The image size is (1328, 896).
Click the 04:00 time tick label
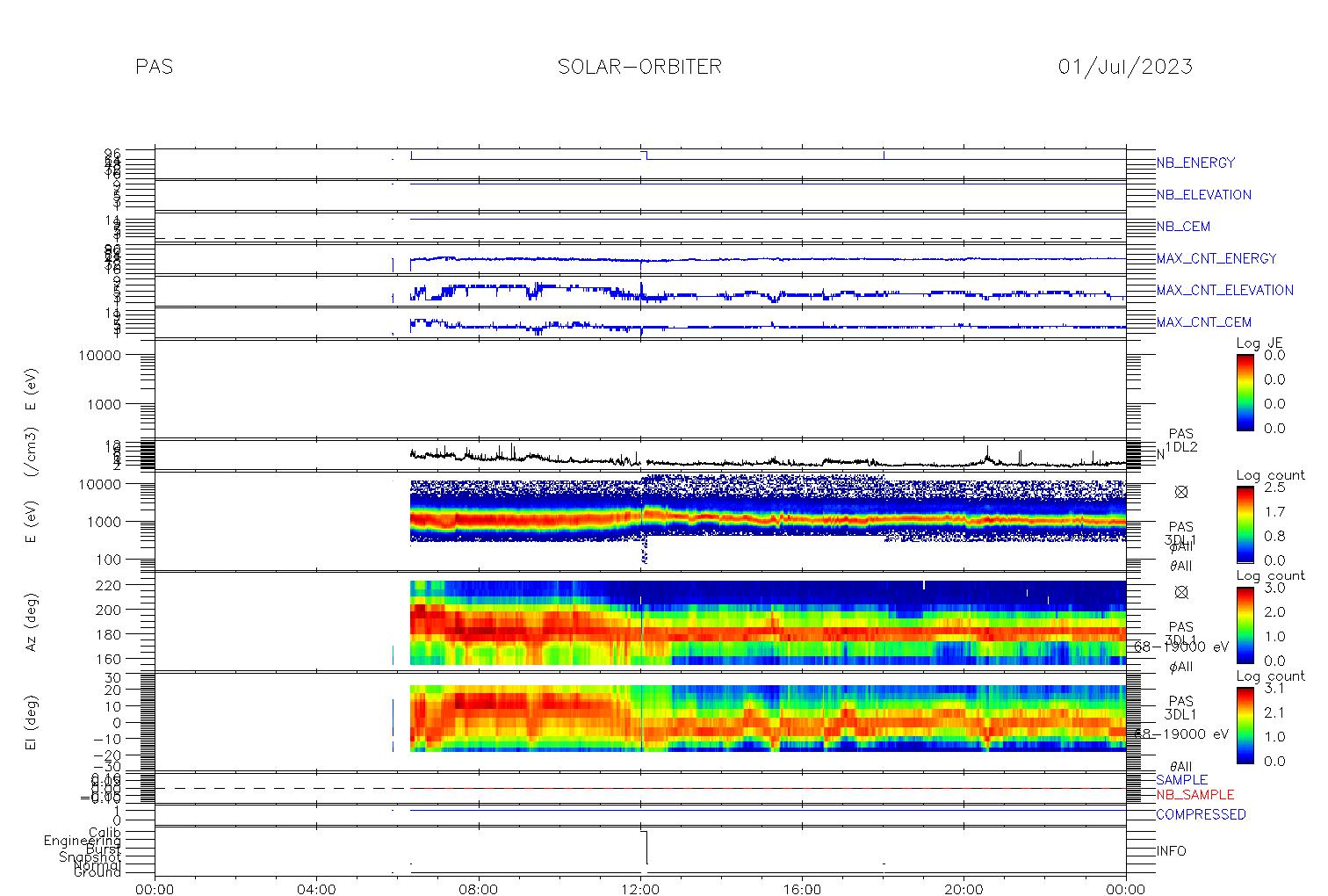coord(316,889)
